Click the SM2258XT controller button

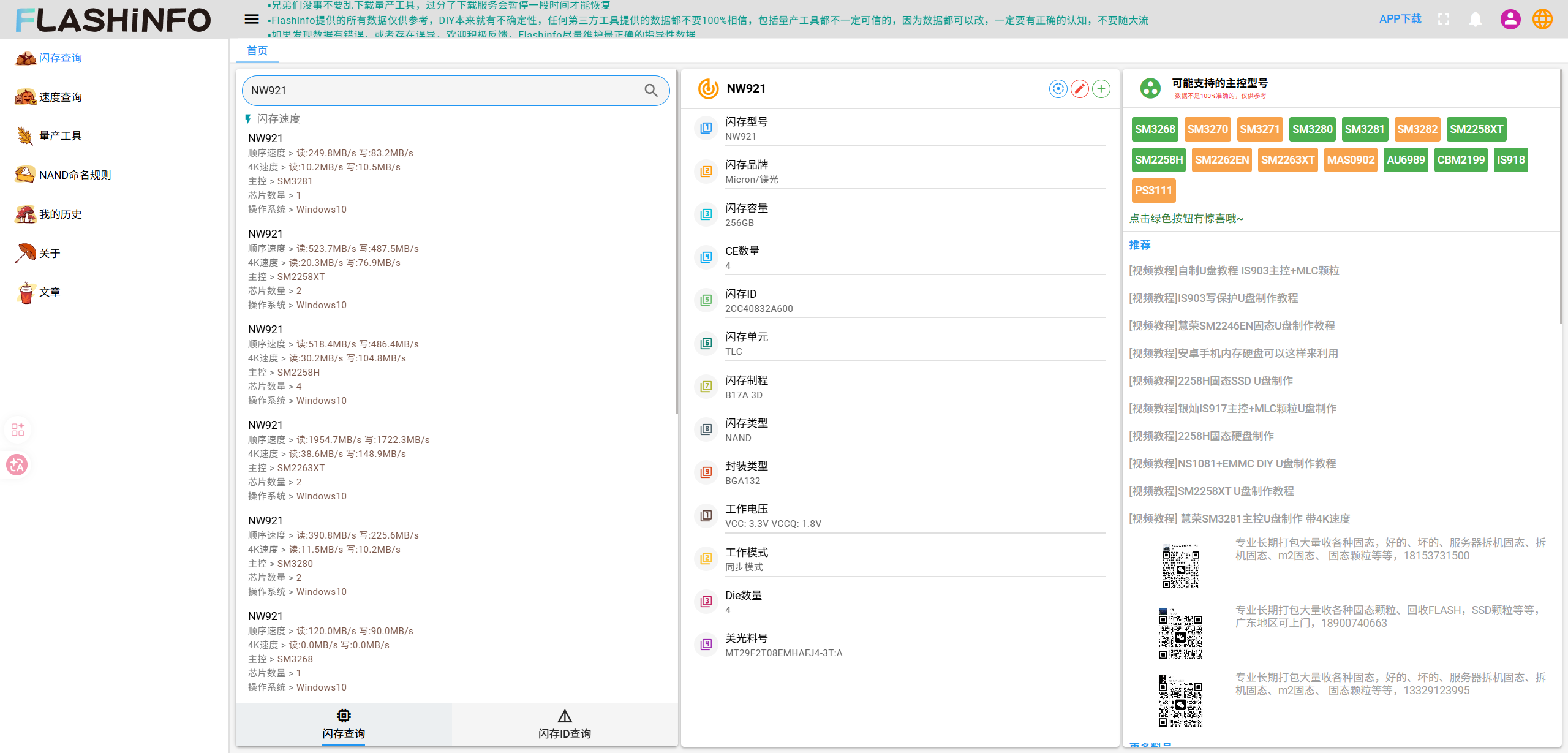(x=1476, y=129)
